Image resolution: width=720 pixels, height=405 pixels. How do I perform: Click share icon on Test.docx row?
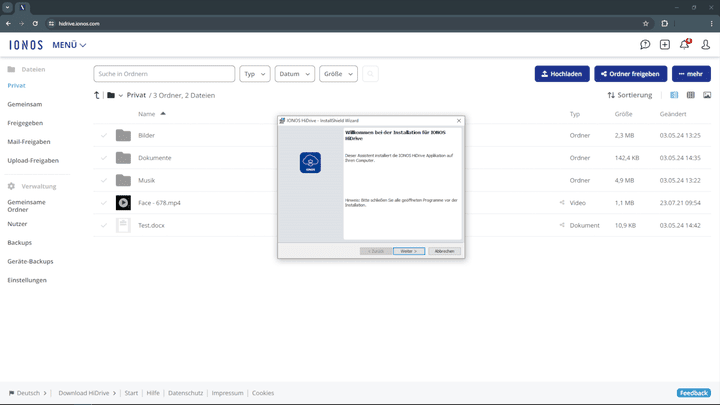click(x=562, y=225)
